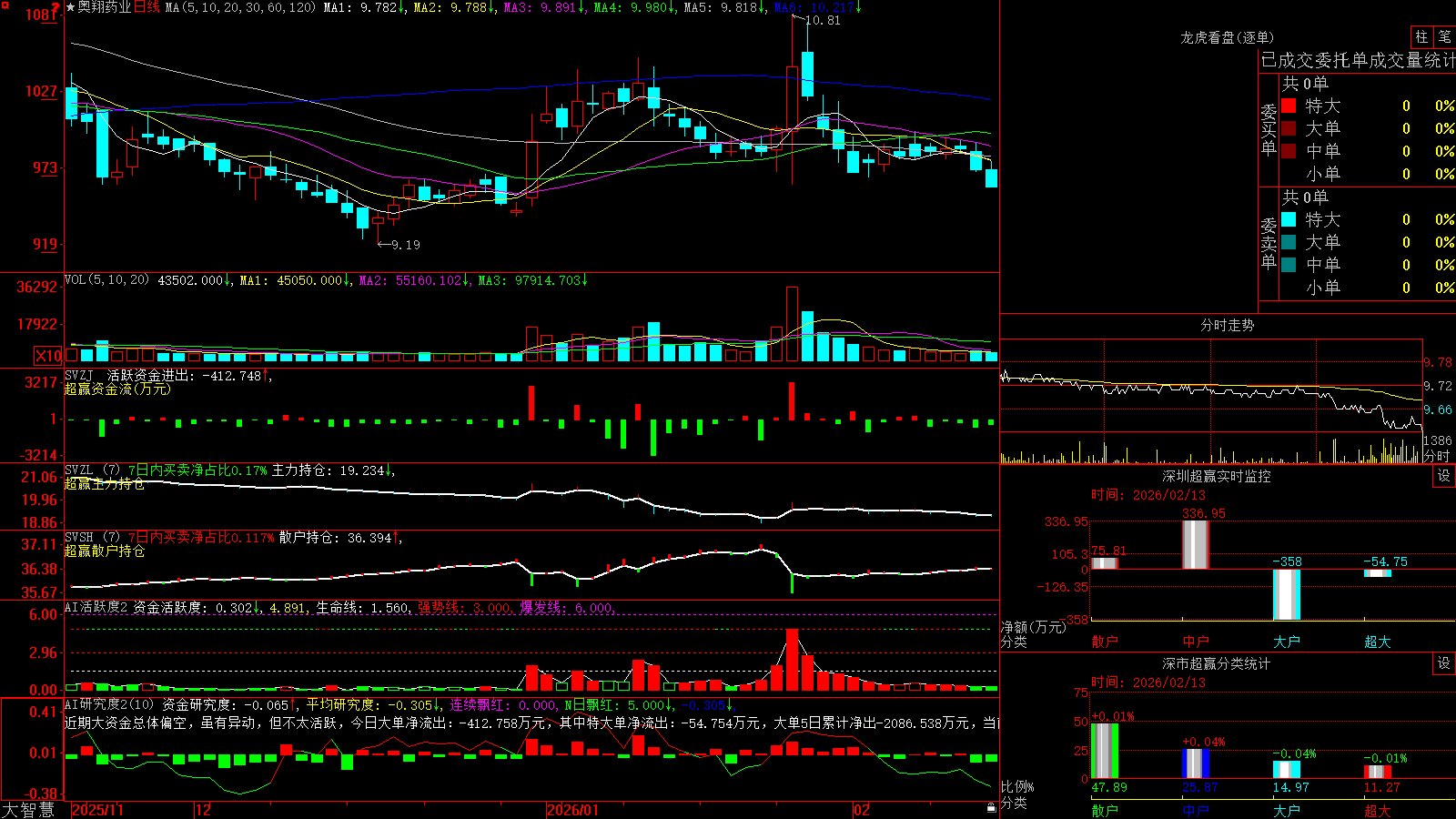Click the 中户 25.87 blue percentage bar

coord(1195,763)
